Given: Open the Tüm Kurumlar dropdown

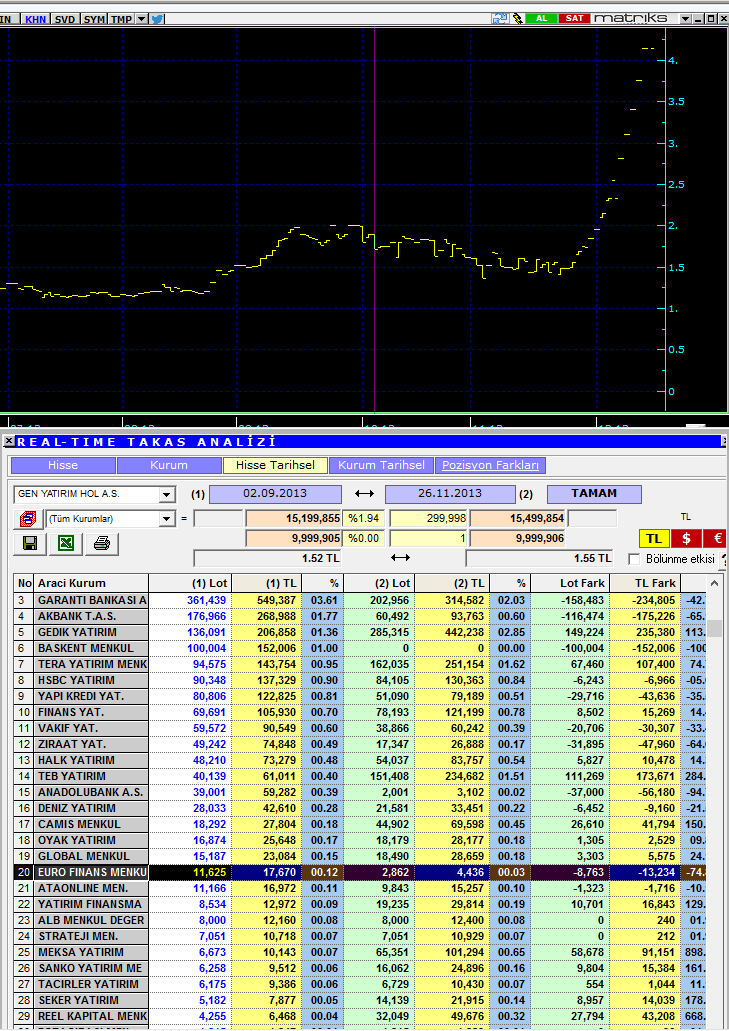Looking at the screenshot, I should click(167, 519).
